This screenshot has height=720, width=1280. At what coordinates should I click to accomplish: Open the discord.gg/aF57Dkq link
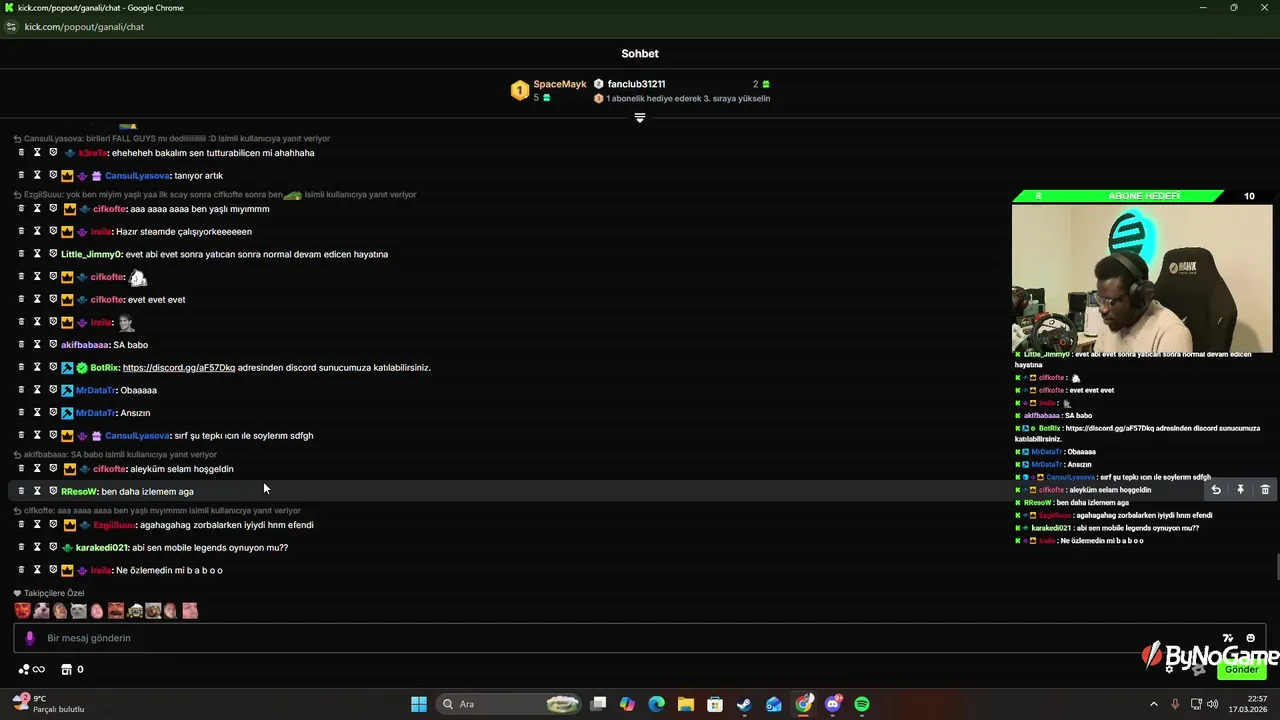coord(178,367)
